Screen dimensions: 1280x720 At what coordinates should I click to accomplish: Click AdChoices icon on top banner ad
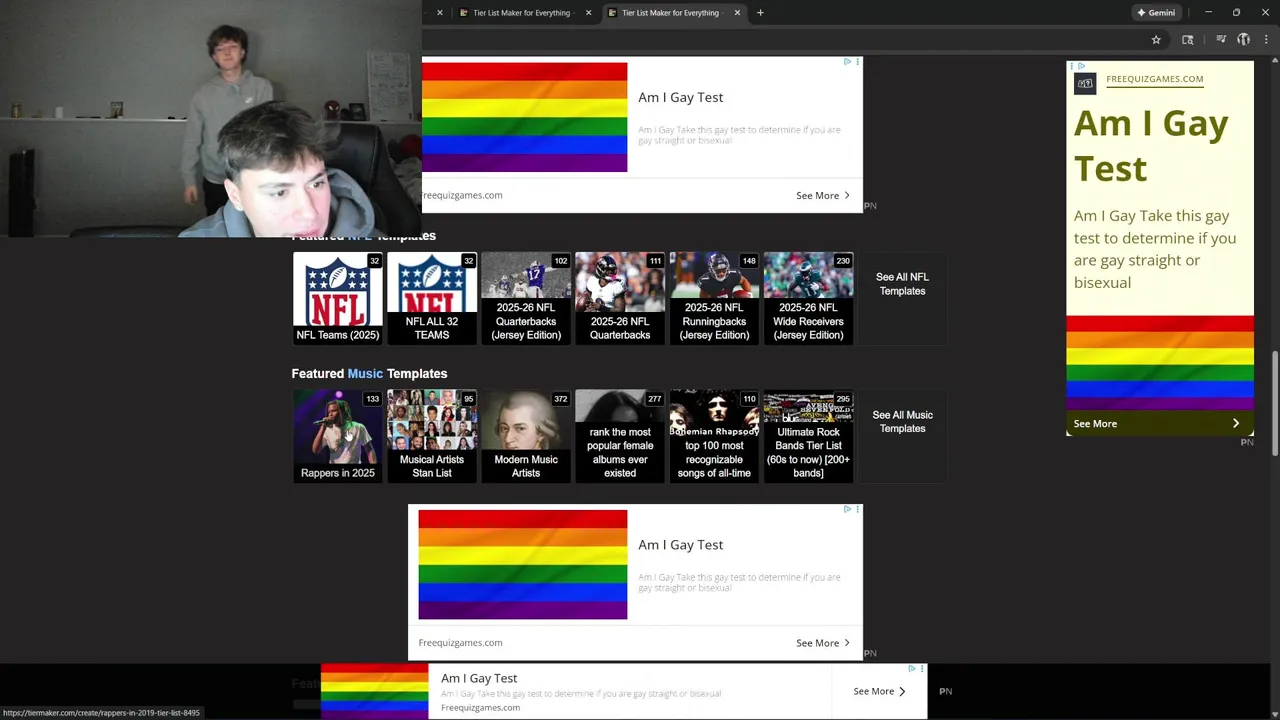coord(847,62)
